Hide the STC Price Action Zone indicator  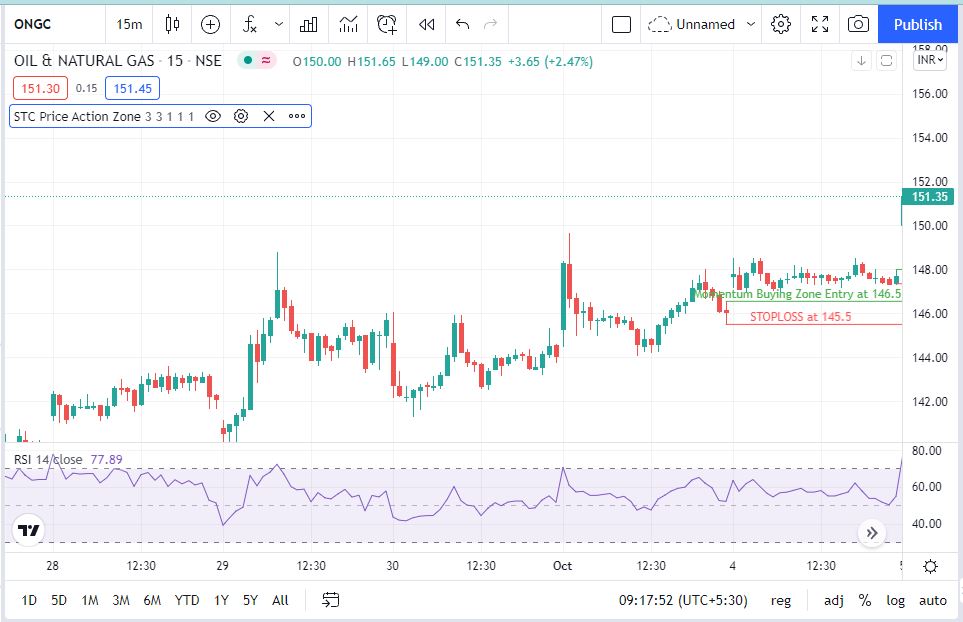(213, 116)
